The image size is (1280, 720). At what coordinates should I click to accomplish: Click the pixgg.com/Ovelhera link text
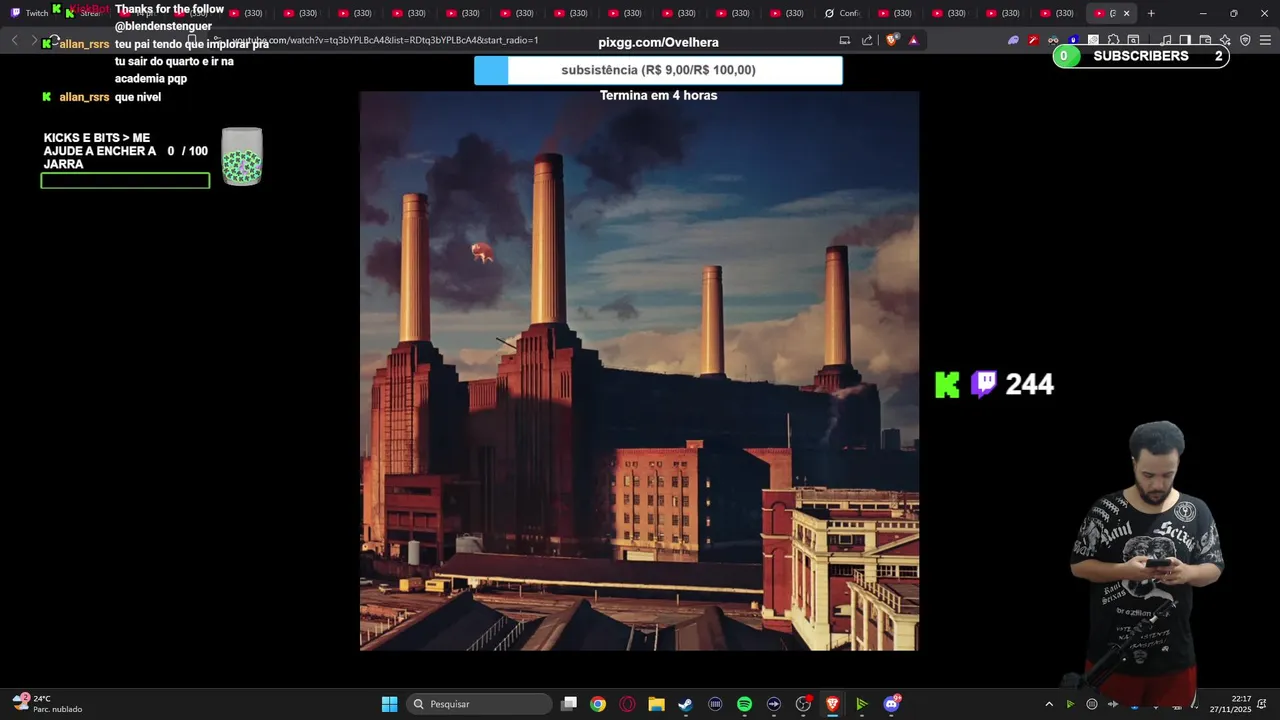(658, 42)
